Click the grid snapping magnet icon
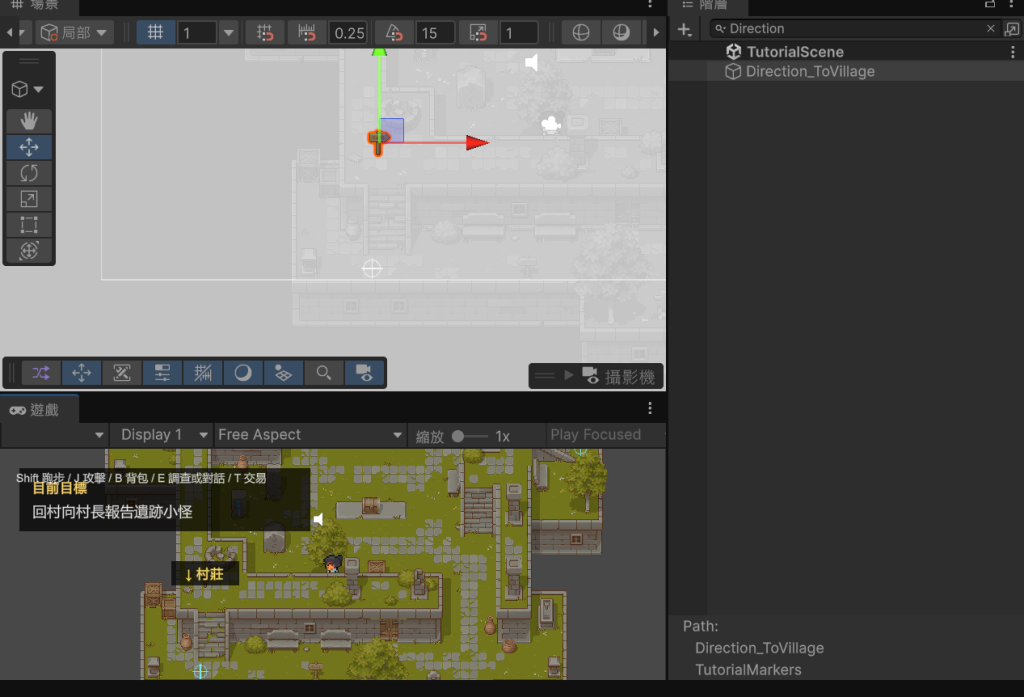The height and width of the screenshot is (697, 1024). pyautogui.click(x=264, y=32)
